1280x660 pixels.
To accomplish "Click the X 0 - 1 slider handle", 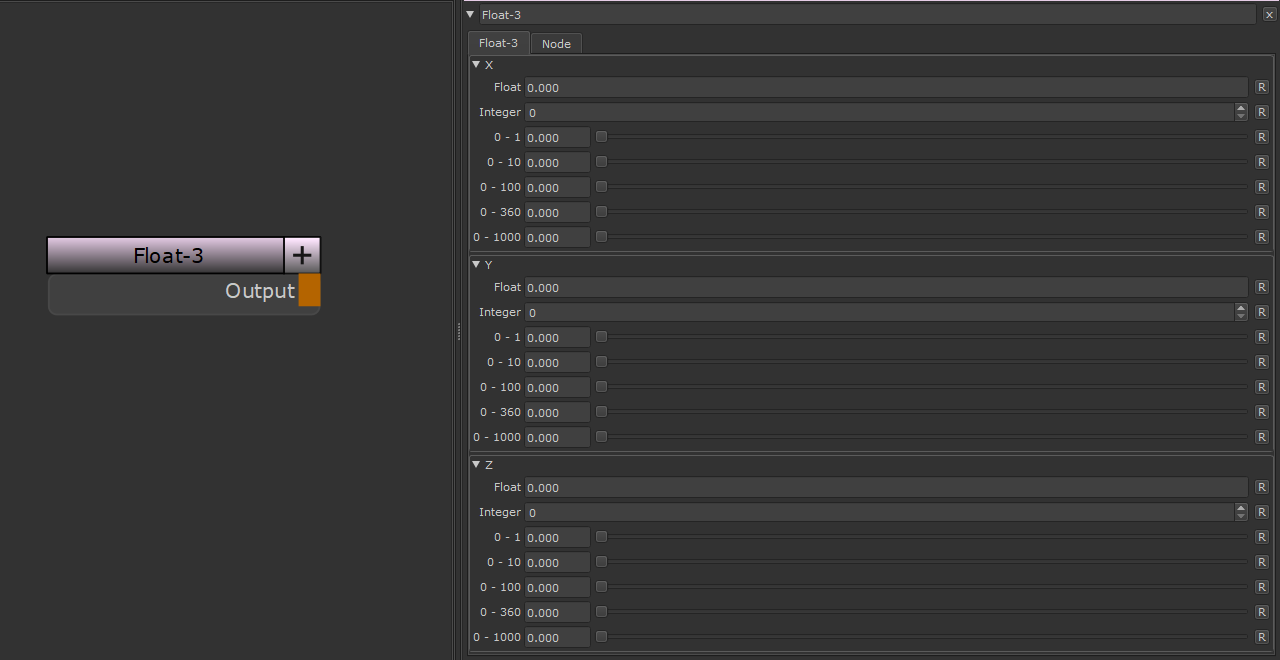I will pos(601,137).
